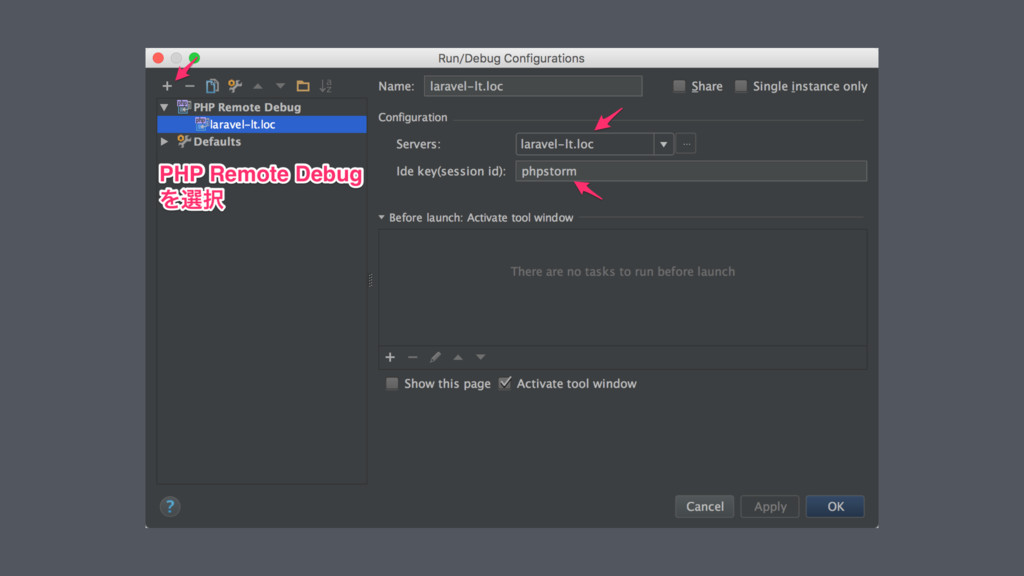Viewport: 1024px width, 576px height.
Task: Click the Cancel button
Action: [705, 507]
